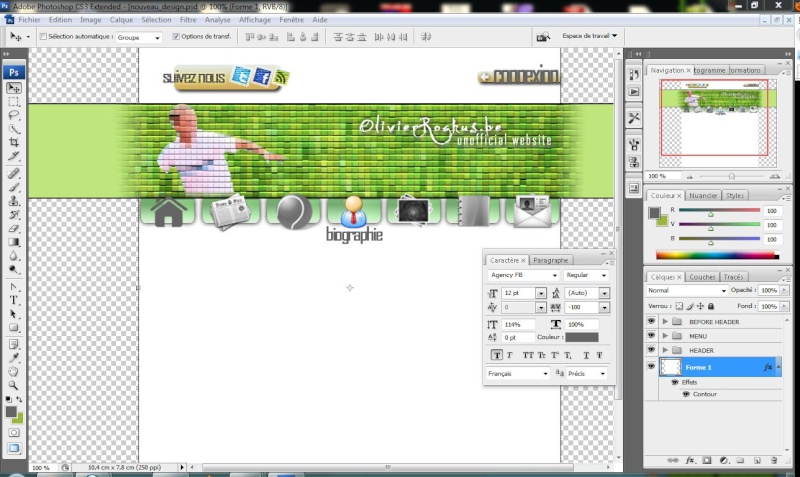Toggle underline text style
Screen dimensions: 800x477
tap(586, 355)
